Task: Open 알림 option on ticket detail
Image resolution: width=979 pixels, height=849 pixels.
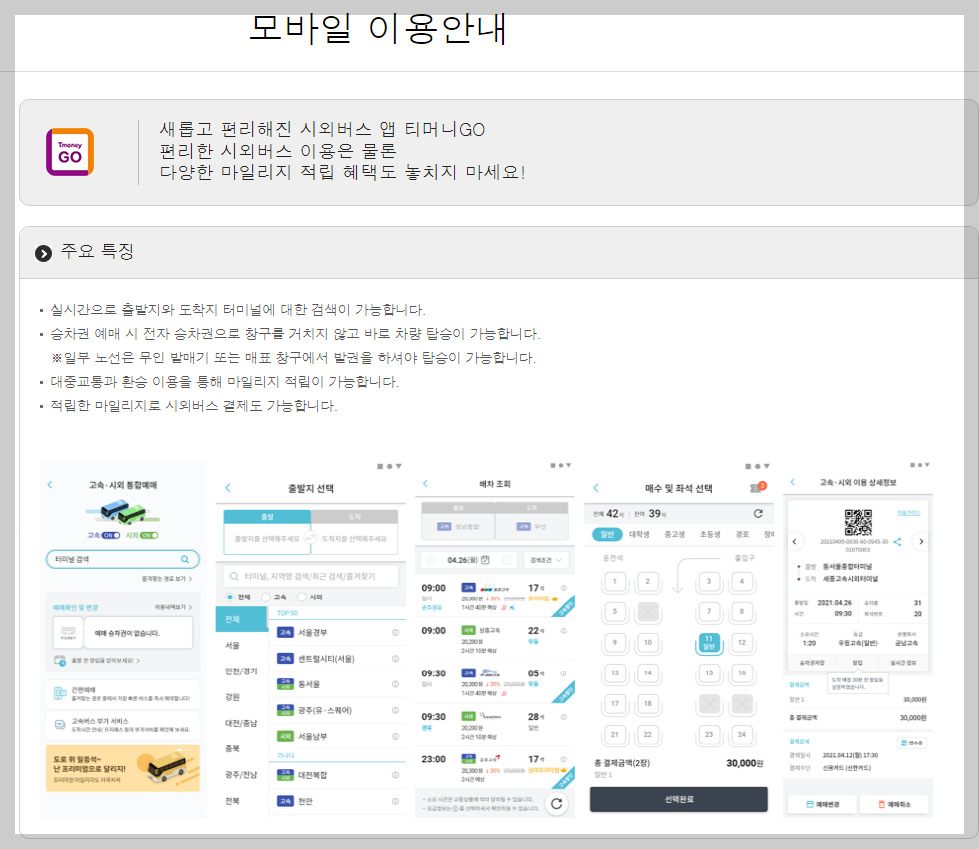Action: coord(858,662)
